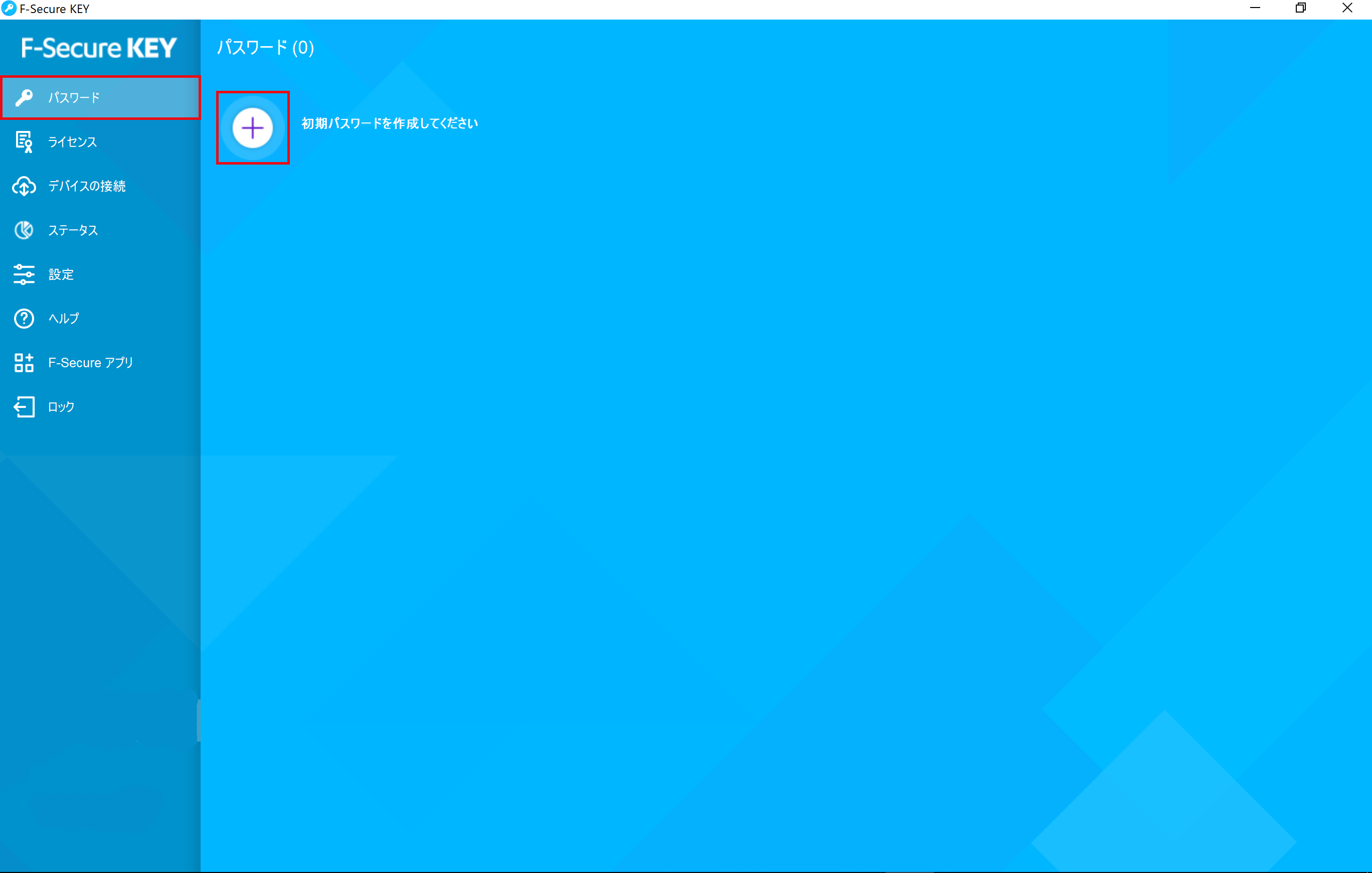Minimize the F-Secure KEY window
Viewport: 1372px width, 873px height.
pos(1255,8)
